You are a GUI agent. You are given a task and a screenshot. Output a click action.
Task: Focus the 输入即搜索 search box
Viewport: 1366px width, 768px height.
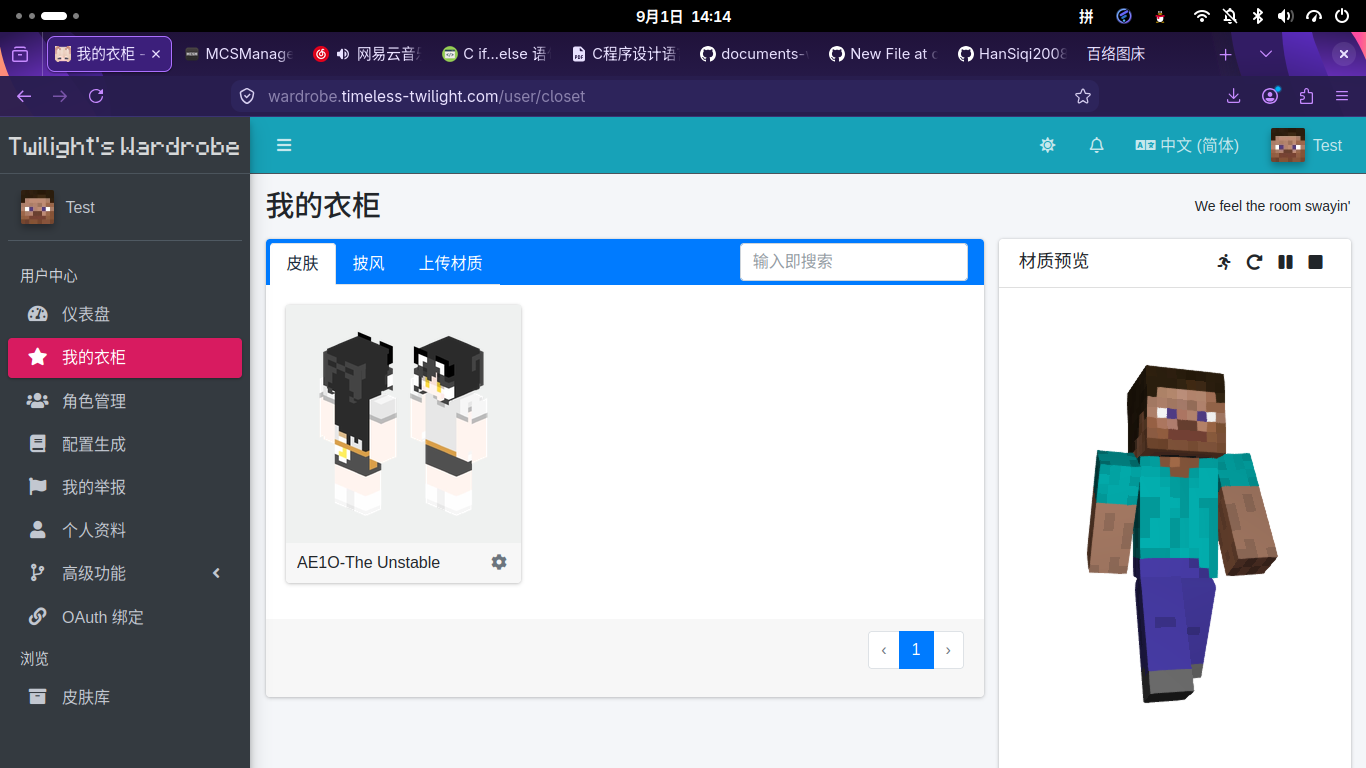coord(854,262)
